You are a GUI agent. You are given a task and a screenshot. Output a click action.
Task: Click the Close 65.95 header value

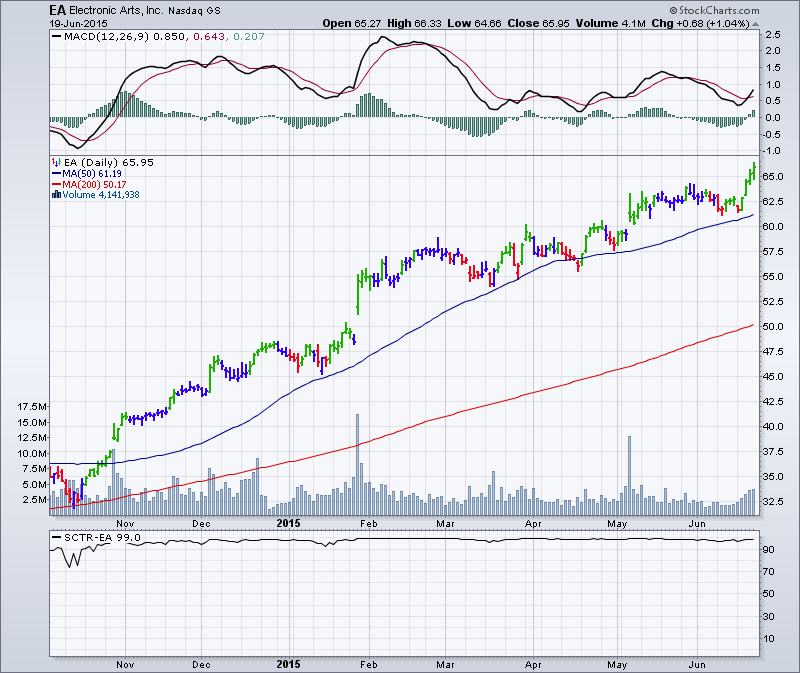538,23
